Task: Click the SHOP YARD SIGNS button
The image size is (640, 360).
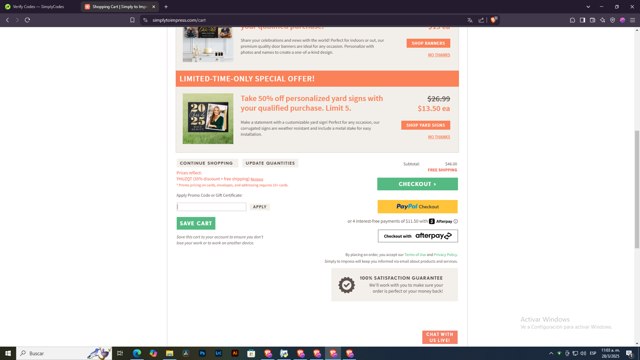Action: point(425,125)
